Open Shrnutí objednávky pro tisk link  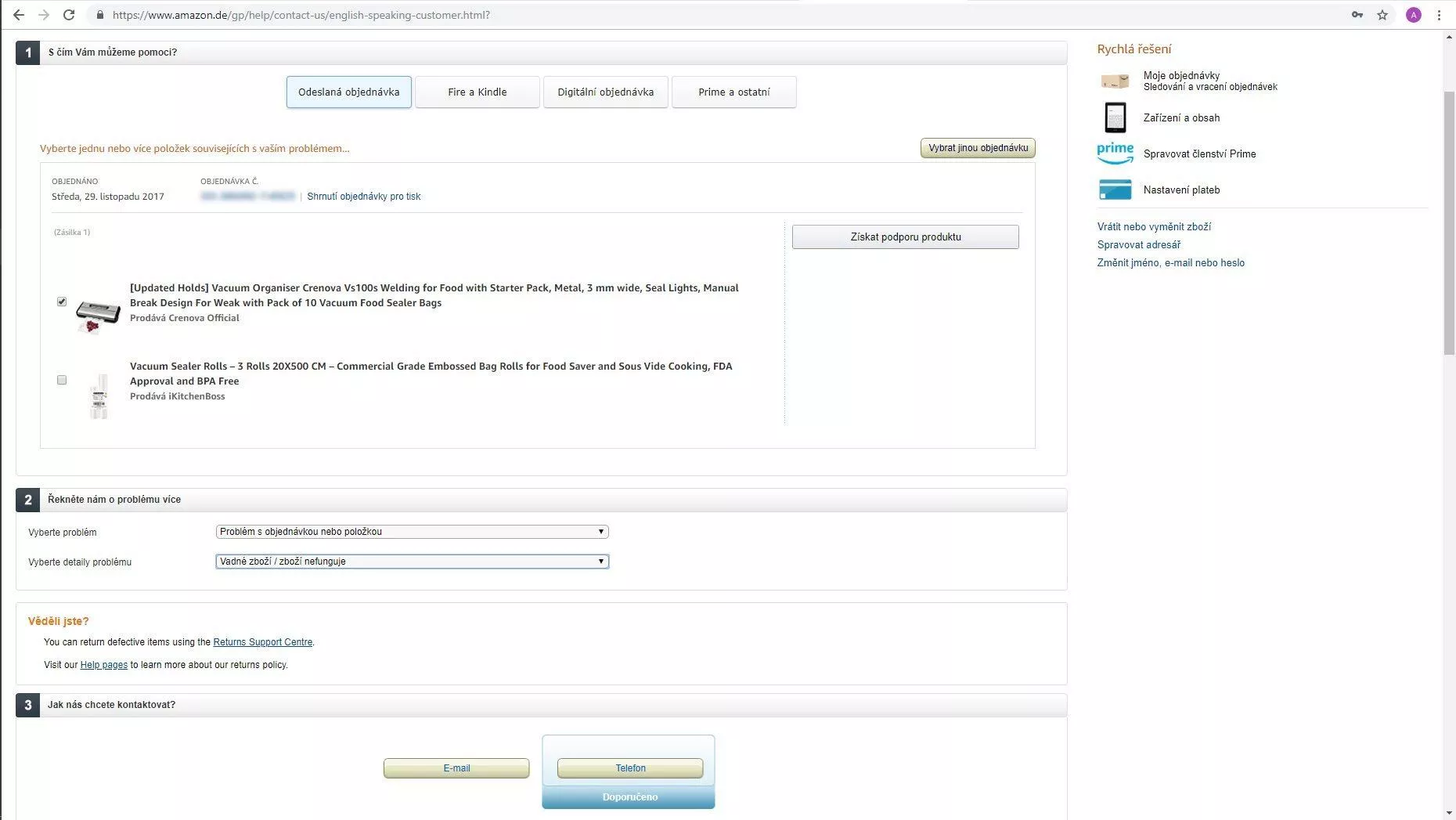[363, 197]
